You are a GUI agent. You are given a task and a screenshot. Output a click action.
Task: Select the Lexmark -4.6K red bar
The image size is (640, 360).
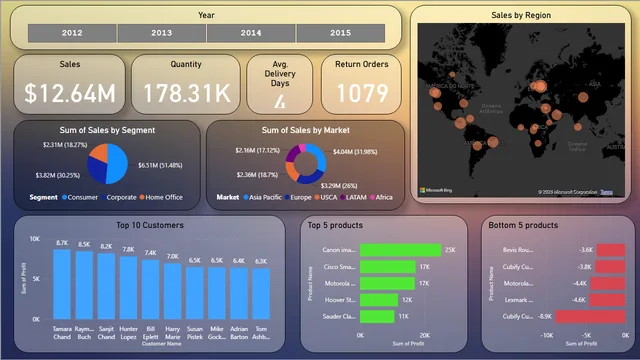click(x=607, y=300)
